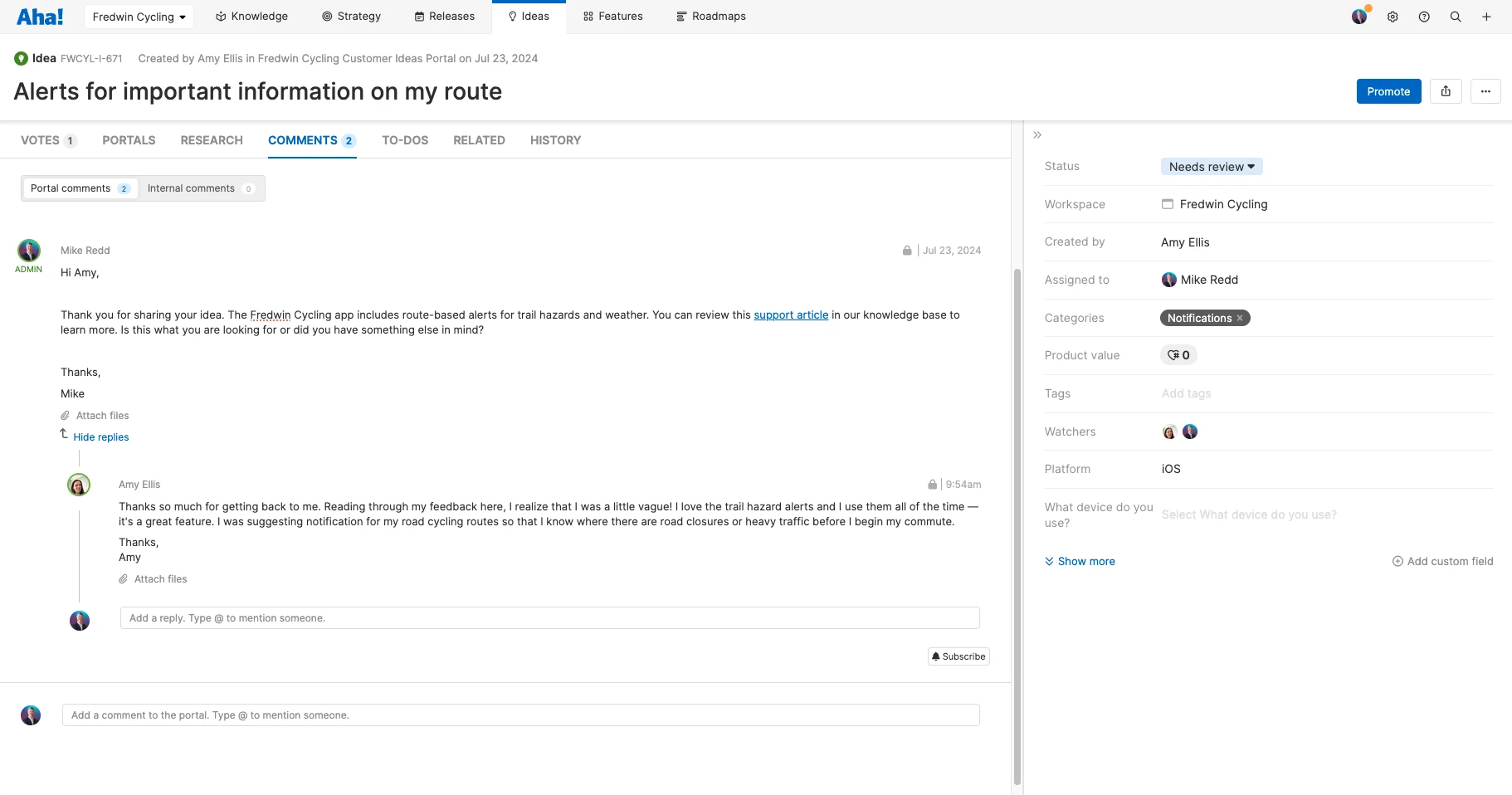Switch to the Votes tab

[x=49, y=140]
